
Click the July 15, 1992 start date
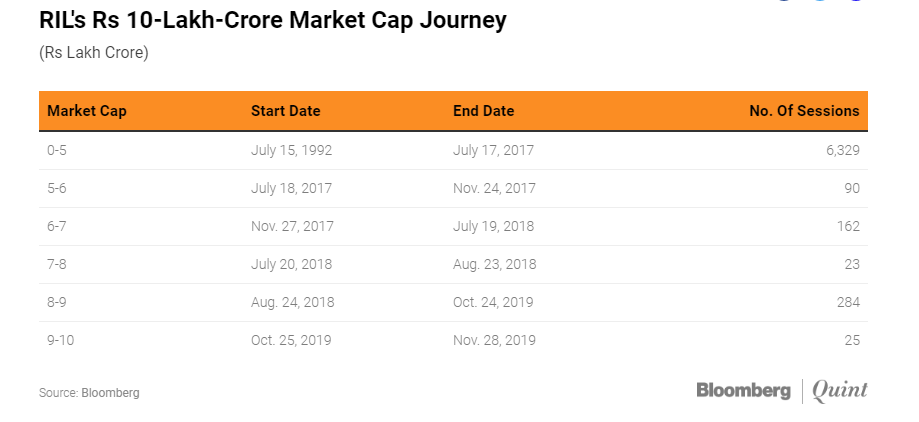[291, 150]
